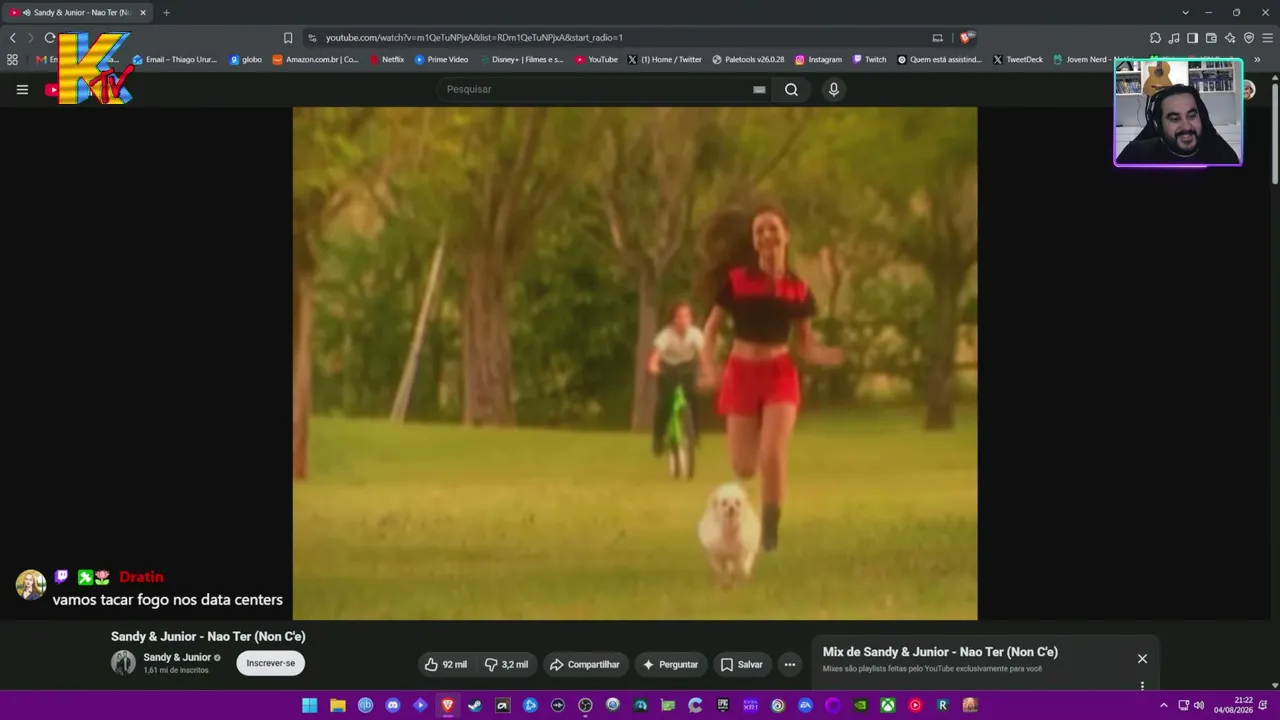Open the Amazon.com.br bookmark
The image size is (1280, 720).
(x=316, y=60)
